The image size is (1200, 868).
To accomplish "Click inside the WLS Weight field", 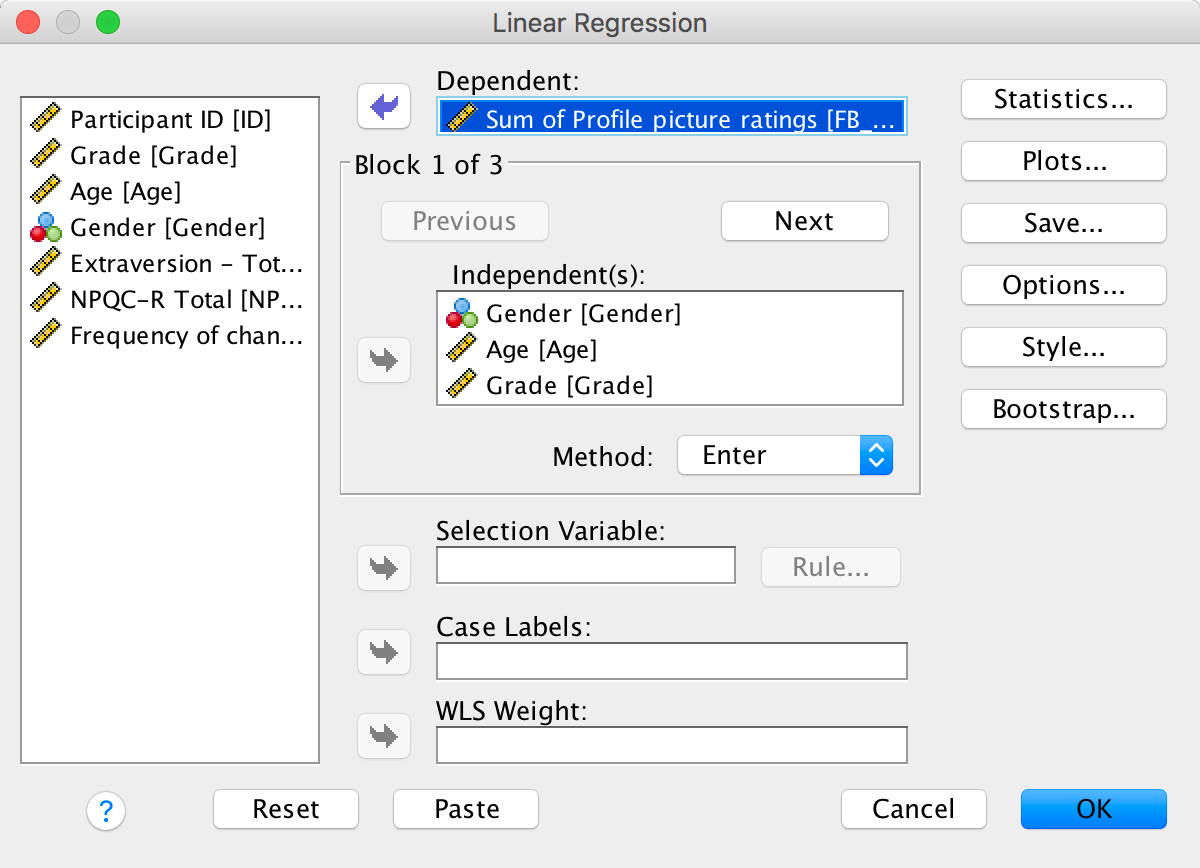I will (x=671, y=745).
